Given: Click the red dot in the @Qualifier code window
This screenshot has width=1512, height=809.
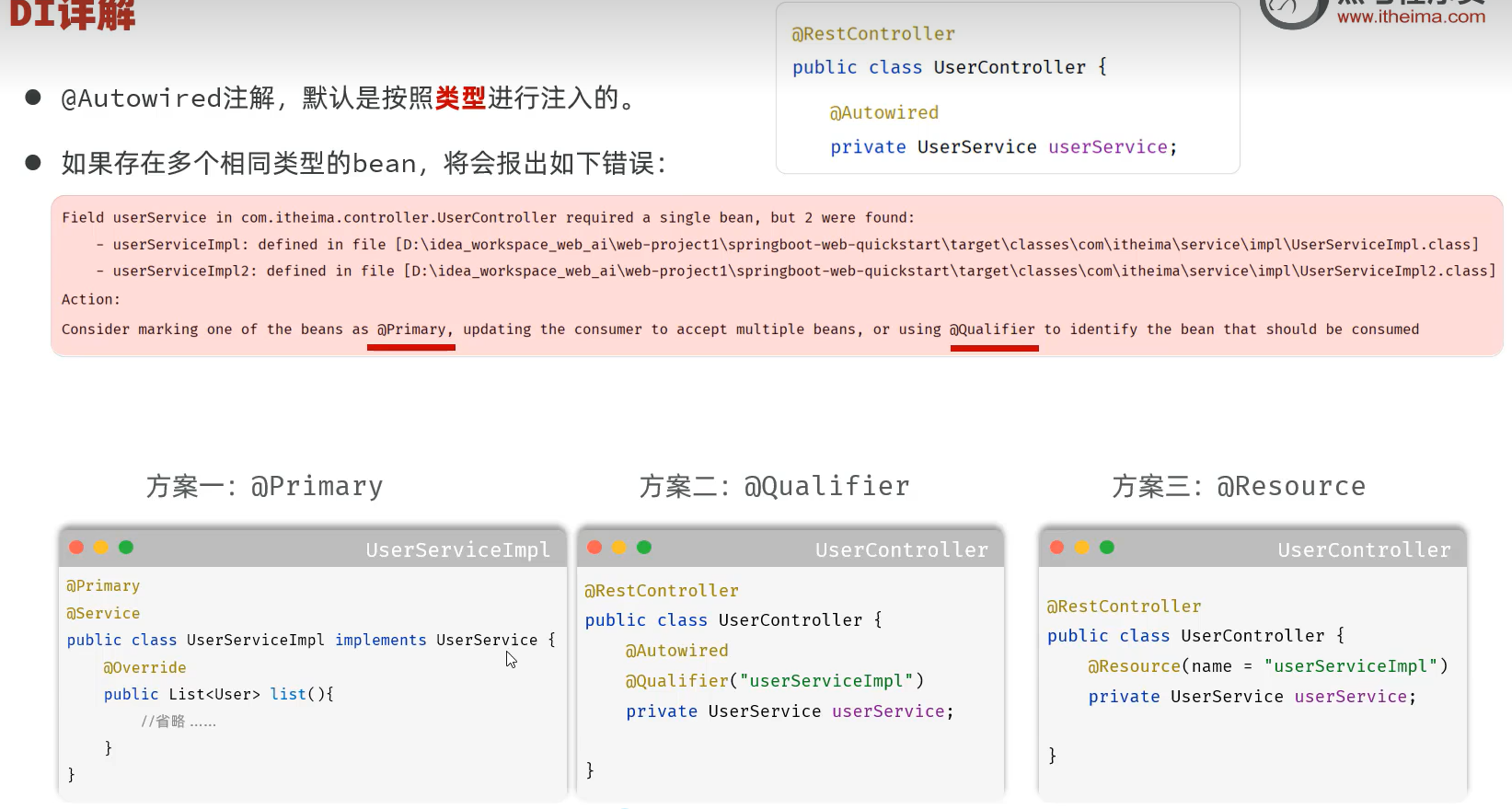Looking at the screenshot, I should (x=594, y=548).
